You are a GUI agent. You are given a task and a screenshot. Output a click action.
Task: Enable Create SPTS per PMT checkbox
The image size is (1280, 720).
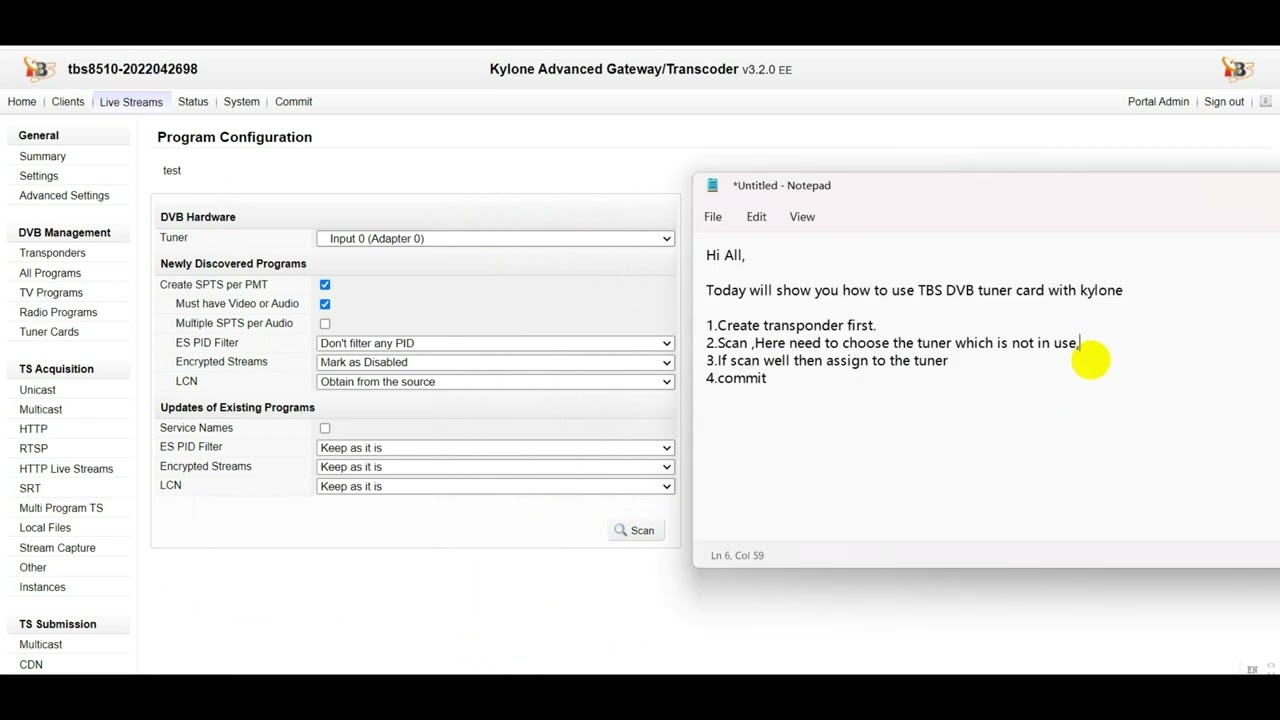[x=325, y=285]
